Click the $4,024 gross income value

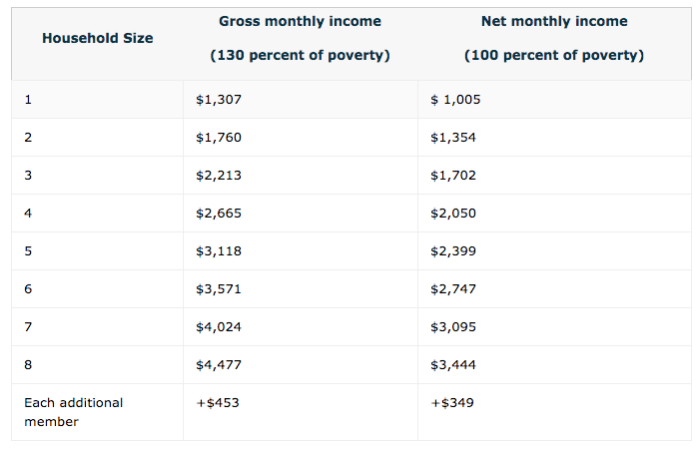coord(219,327)
